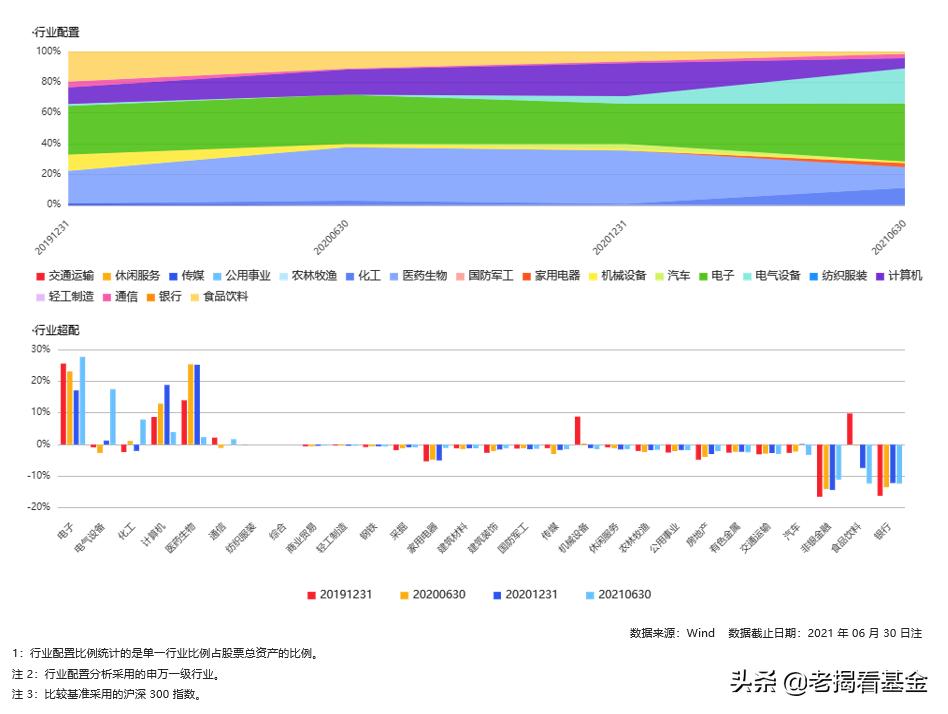Click the 银行 legend marker
This screenshot has height=714, width=948.
click(152, 297)
